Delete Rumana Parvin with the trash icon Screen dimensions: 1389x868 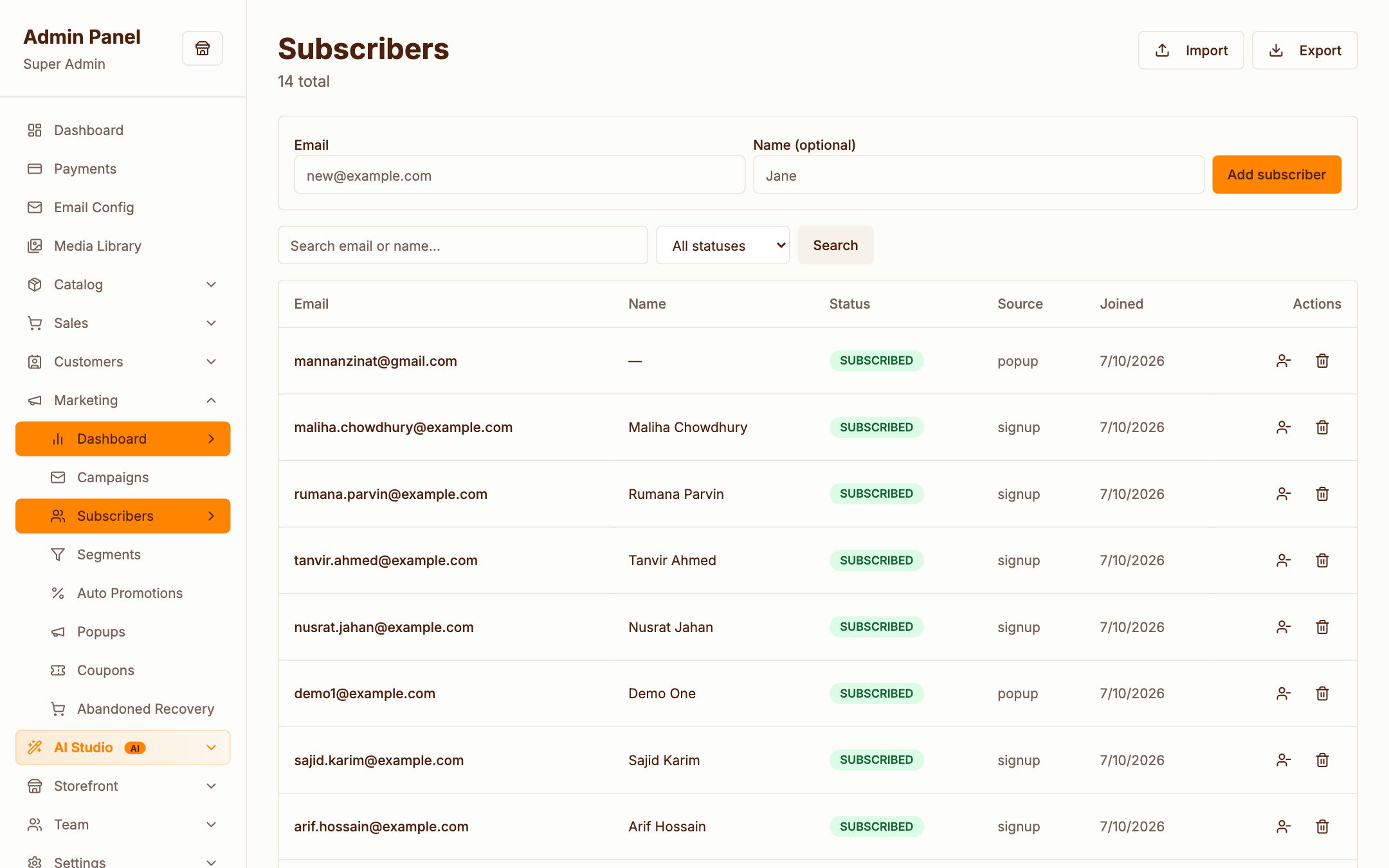point(1322,494)
